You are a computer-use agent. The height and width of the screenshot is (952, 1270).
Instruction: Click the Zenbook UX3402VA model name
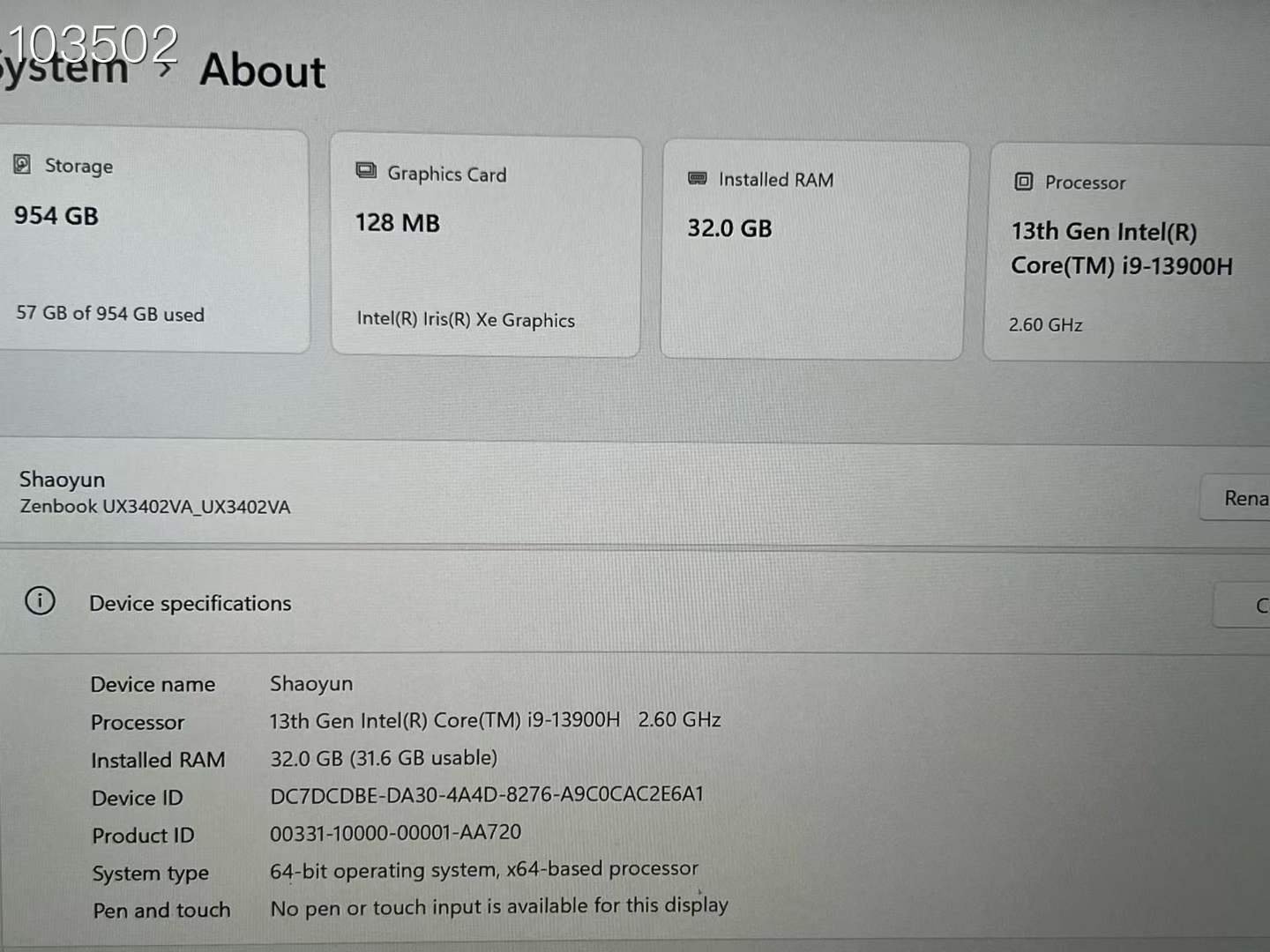click(x=155, y=507)
